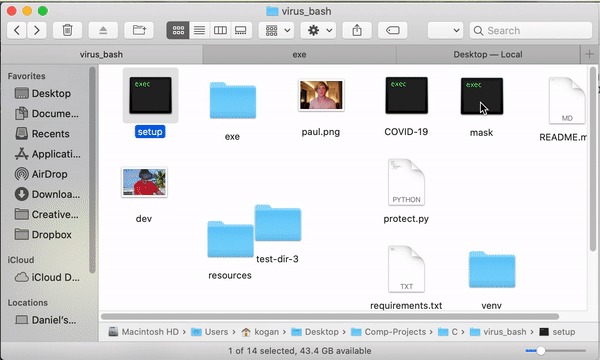
Task: Select the venv folder icon
Action: click(x=492, y=270)
